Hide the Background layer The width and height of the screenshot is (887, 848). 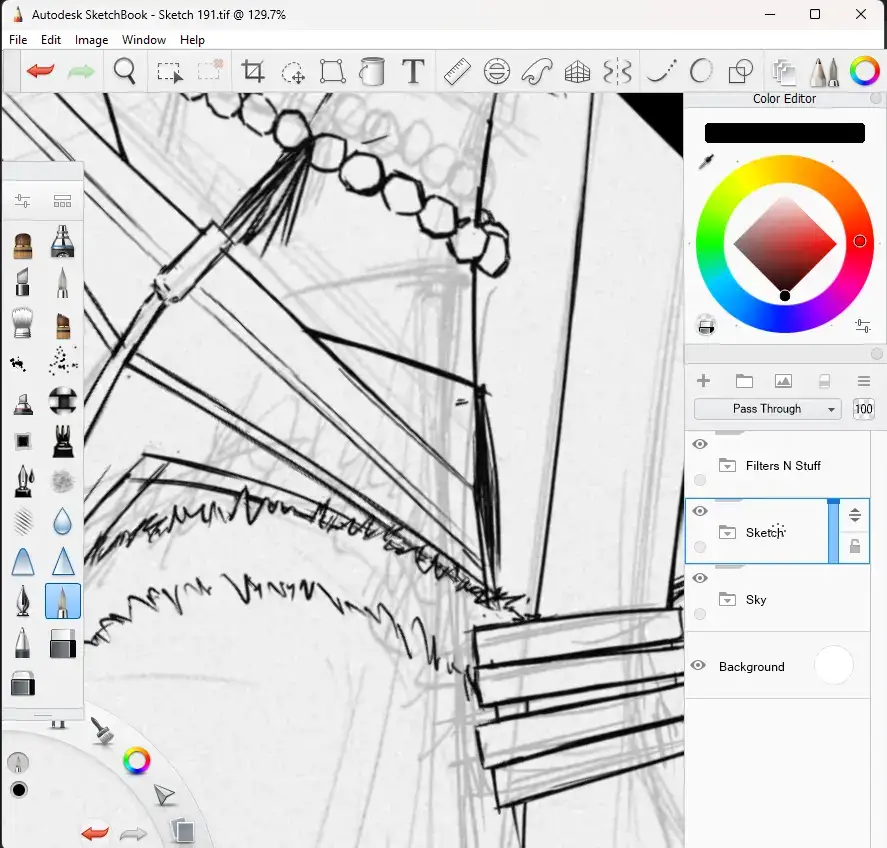click(x=699, y=666)
